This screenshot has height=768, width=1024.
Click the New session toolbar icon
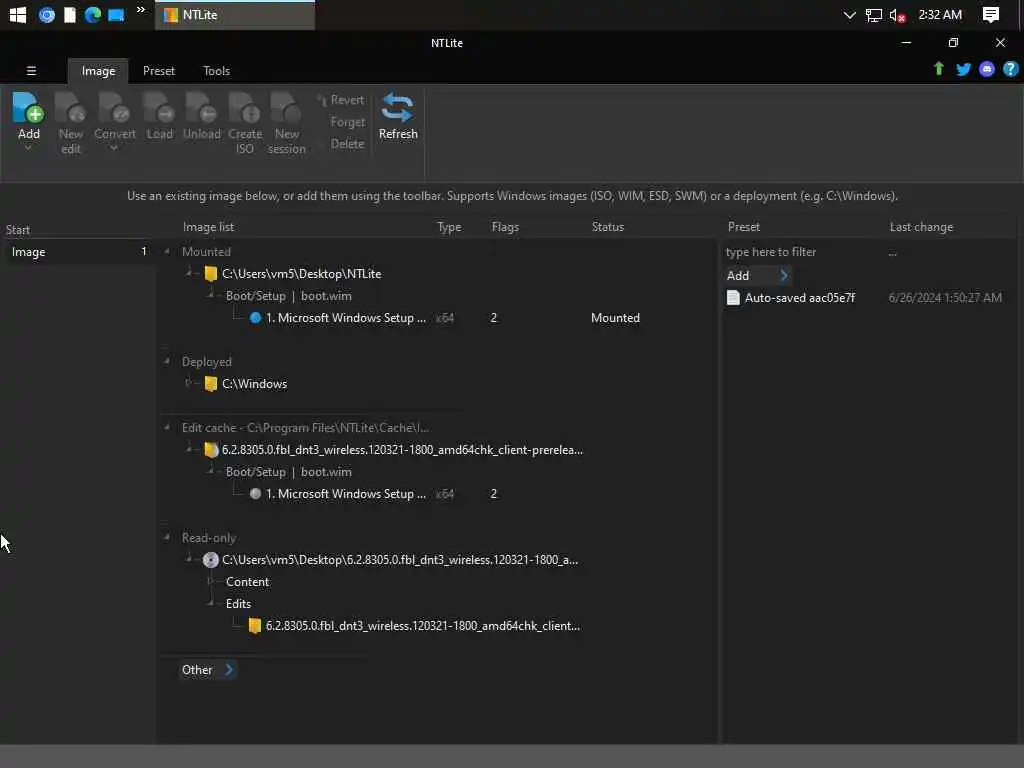click(286, 108)
